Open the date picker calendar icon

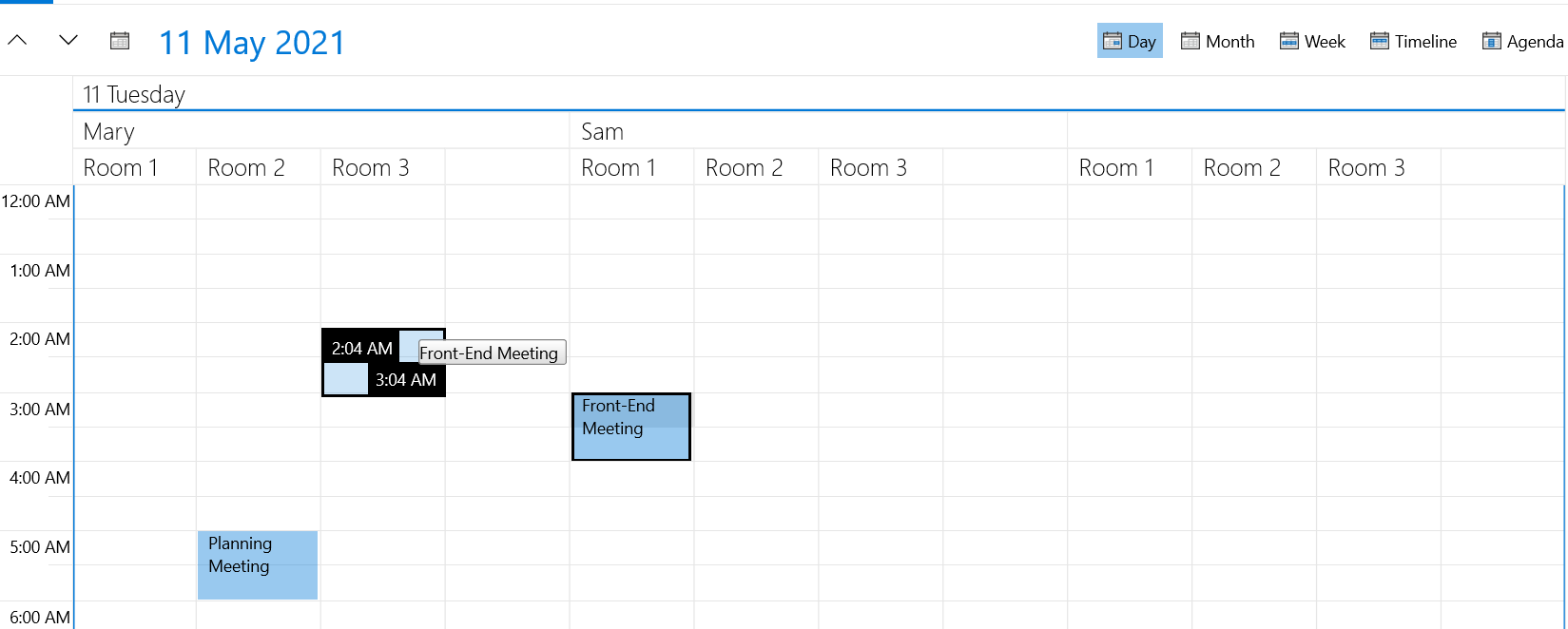119,40
